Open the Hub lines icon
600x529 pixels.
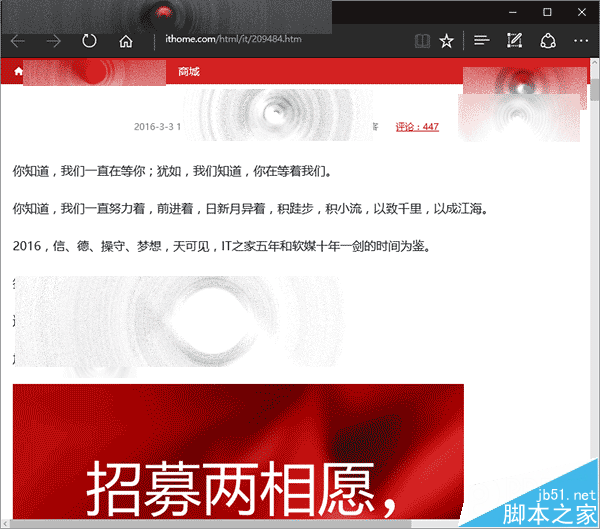pyautogui.click(x=481, y=40)
